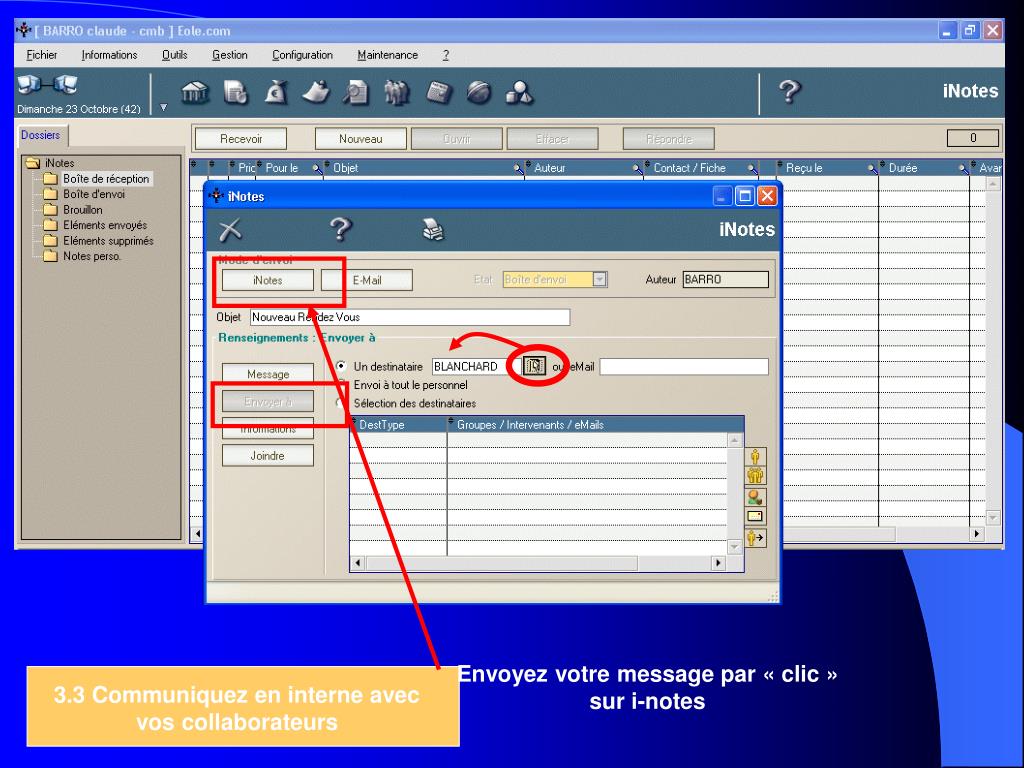Sort by the Reçu le column header
Image resolution: width=1024 pixels, height=768 pixels.
pyautogui.click(x=827, y=168)
